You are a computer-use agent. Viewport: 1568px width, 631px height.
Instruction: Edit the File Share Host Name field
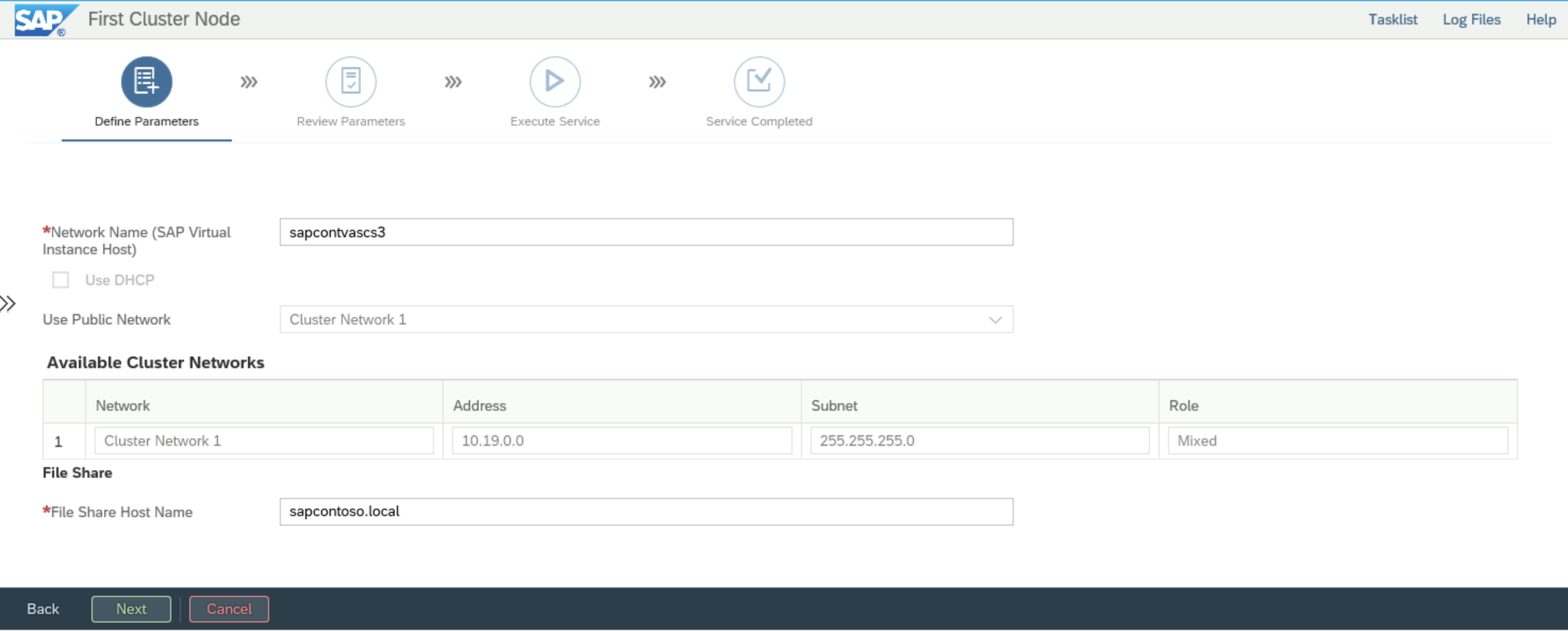coord(646,511)
